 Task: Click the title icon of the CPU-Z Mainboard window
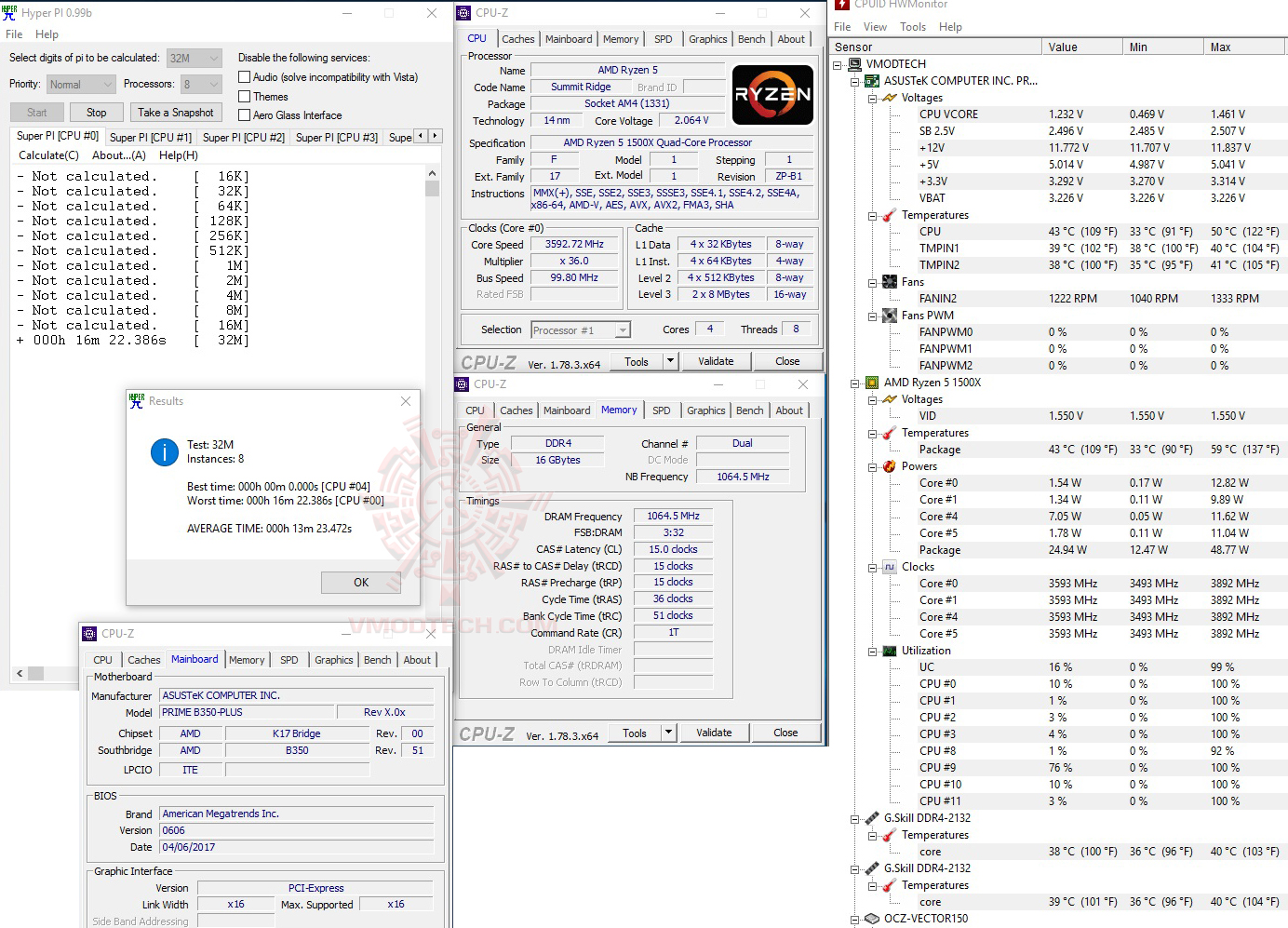pos(89,634)
